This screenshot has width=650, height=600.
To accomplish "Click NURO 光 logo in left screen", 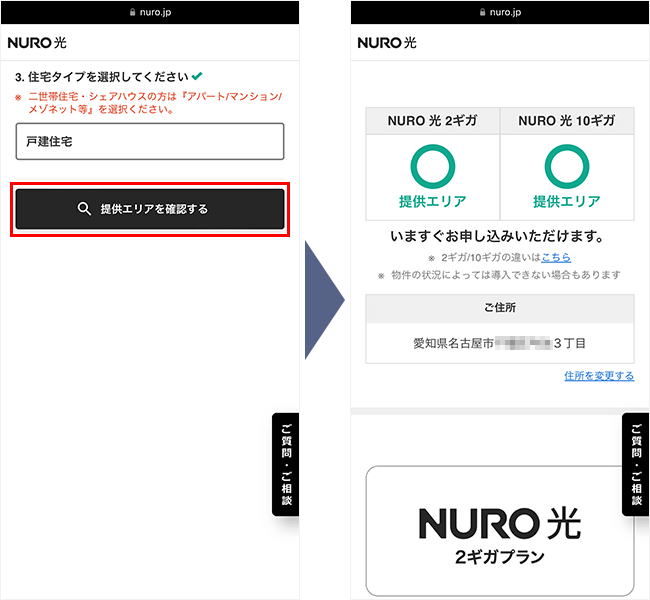I will click(37, 43).
